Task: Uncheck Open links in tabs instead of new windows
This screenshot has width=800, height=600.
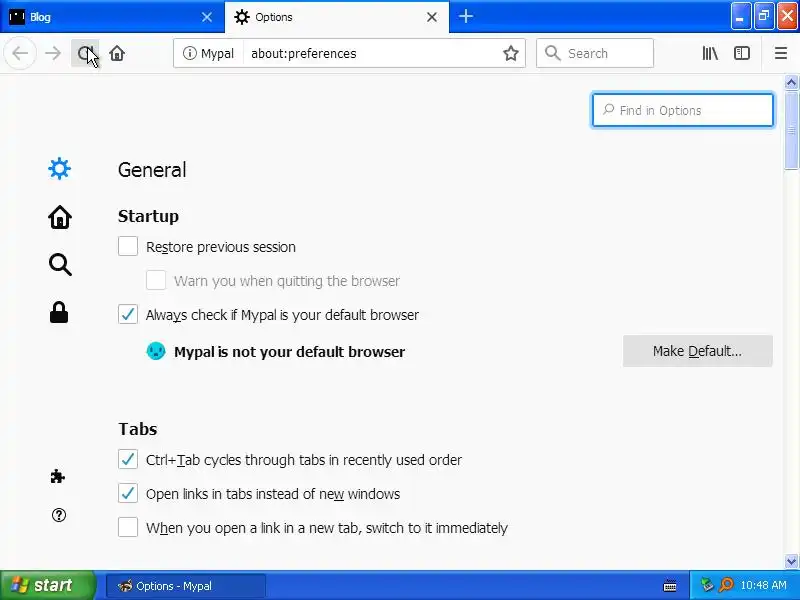Action: click(128, 493)
